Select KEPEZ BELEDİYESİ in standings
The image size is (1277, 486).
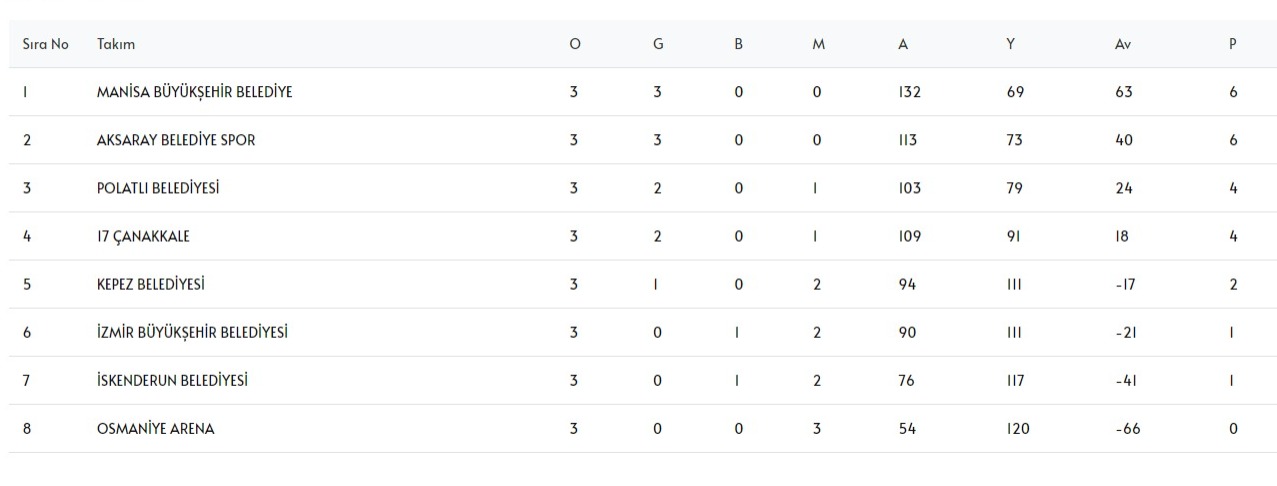(x=151, y=285)
